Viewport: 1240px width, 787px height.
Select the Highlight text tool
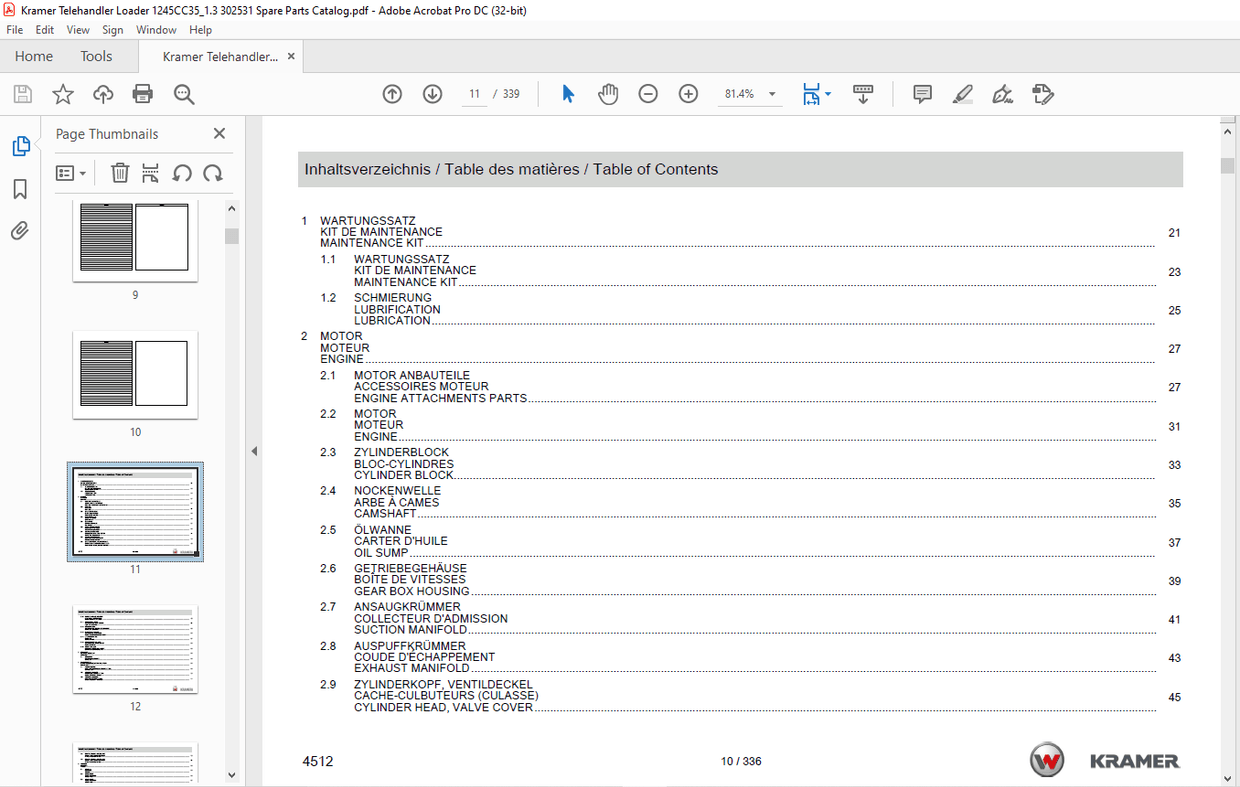(x=962, y=93)
